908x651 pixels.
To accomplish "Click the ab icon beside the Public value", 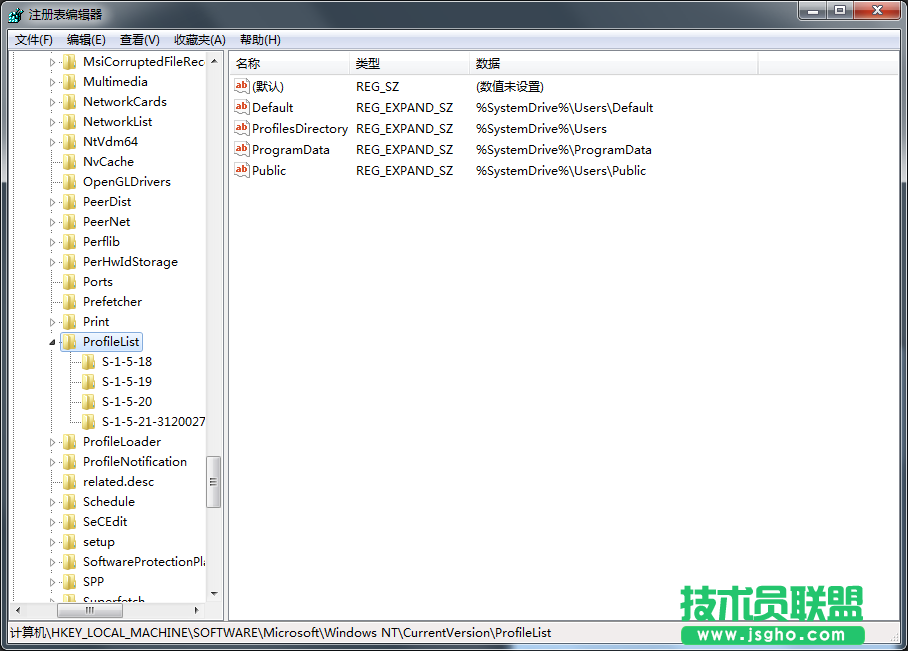I will [x=241, y=170].
